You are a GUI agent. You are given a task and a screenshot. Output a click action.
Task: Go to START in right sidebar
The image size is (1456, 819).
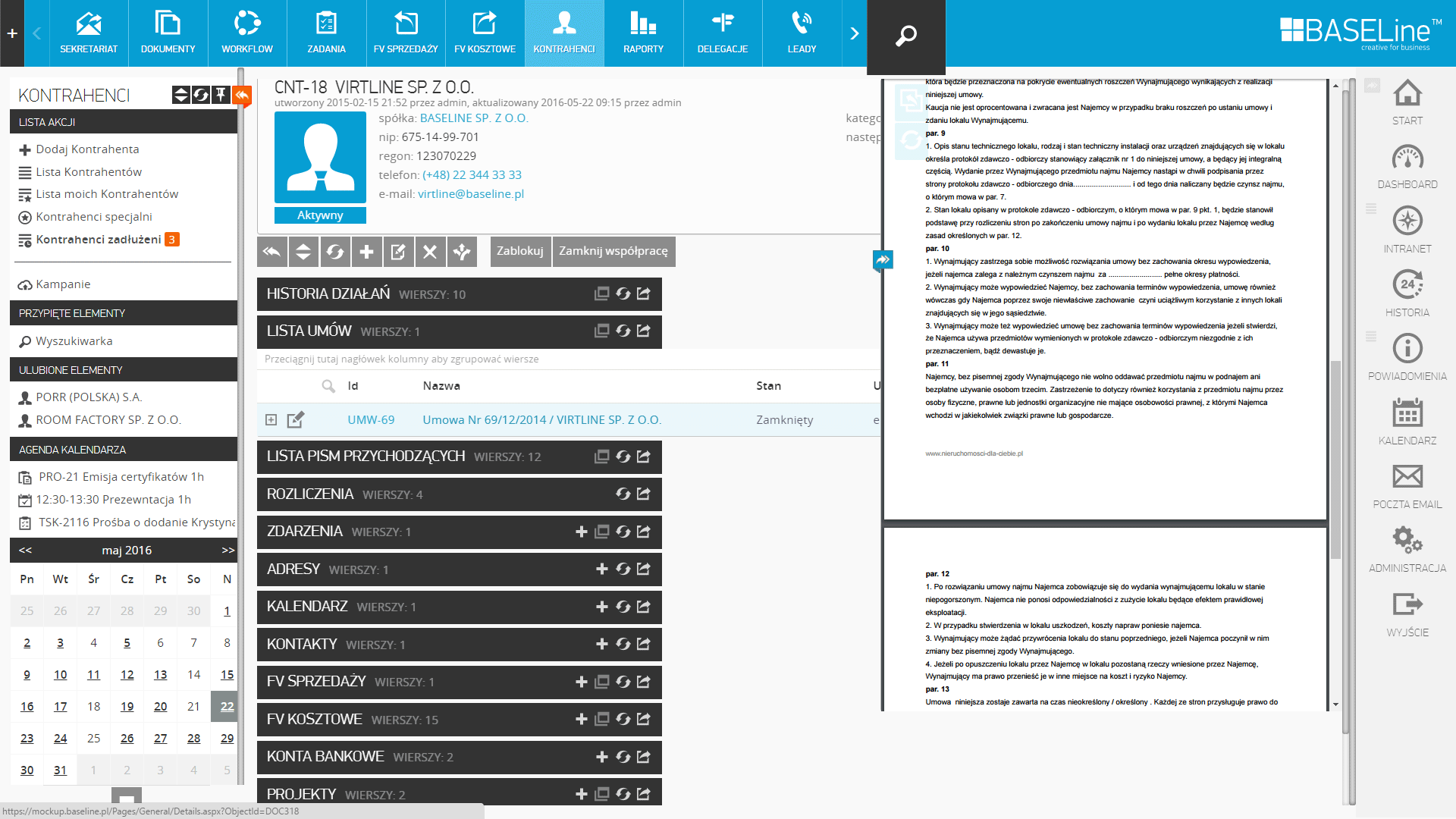(1407, 102)
